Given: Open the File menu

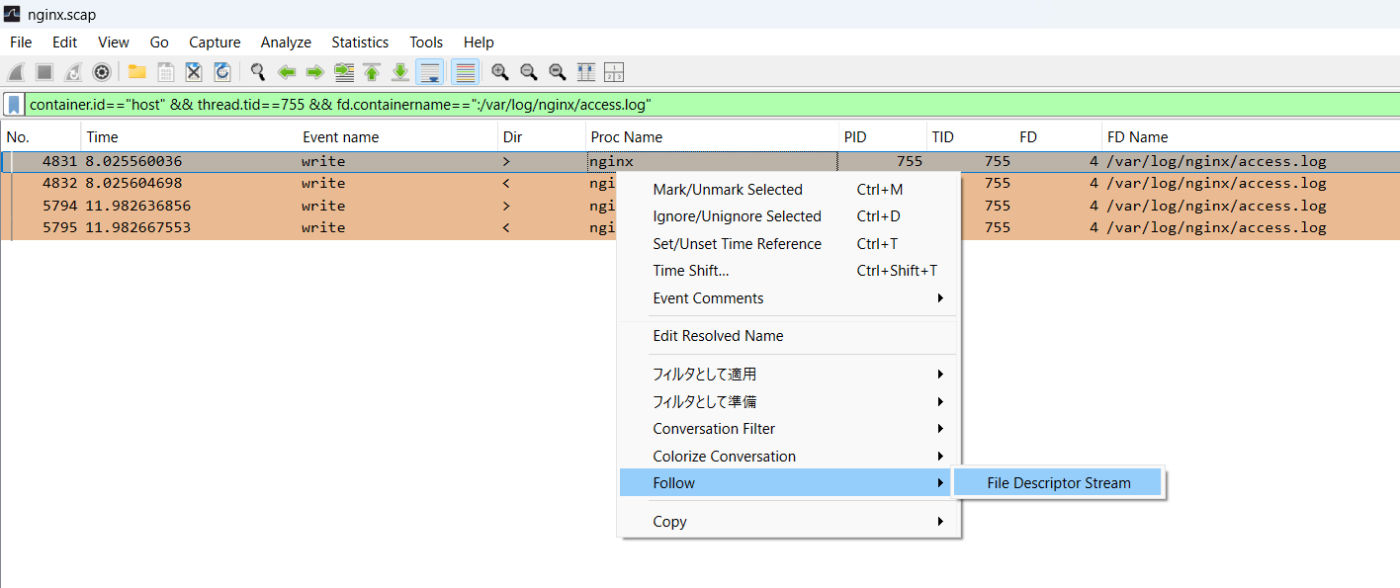Looking at the screenshot, I should tap(21, 42).
